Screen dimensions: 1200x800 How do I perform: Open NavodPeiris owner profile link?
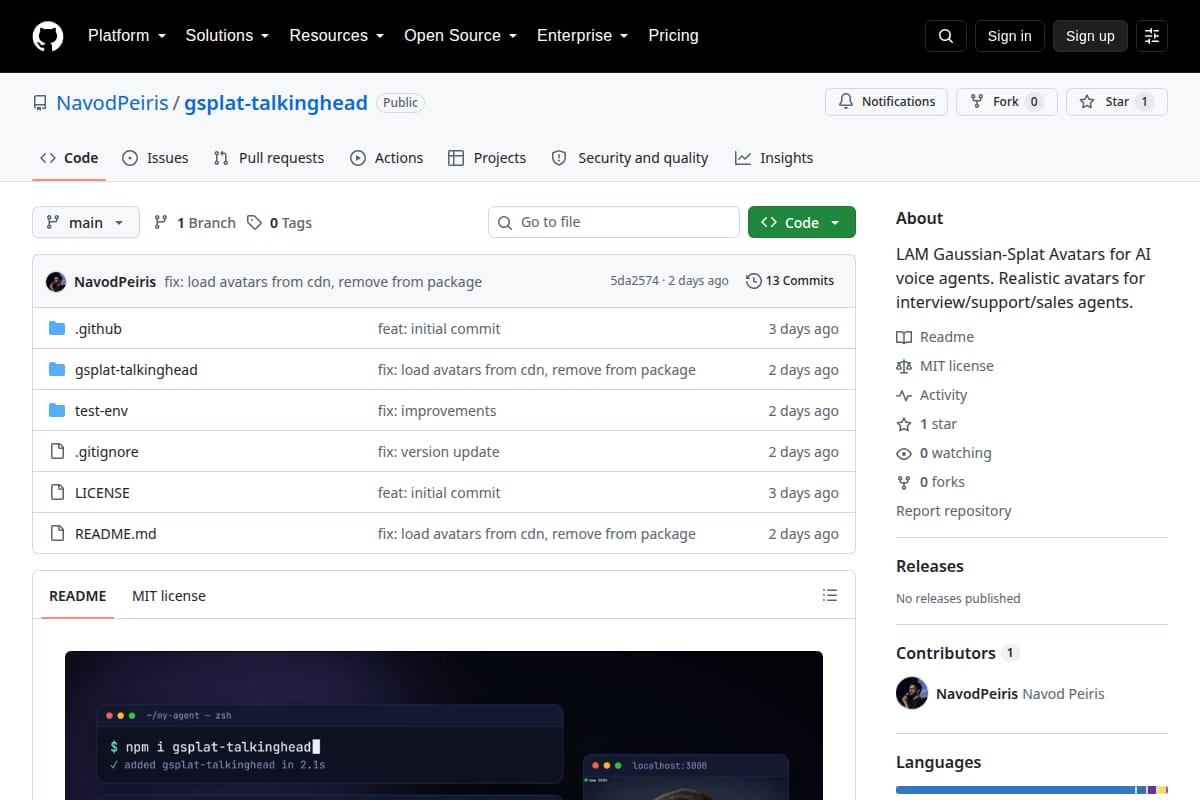(113, 103)
